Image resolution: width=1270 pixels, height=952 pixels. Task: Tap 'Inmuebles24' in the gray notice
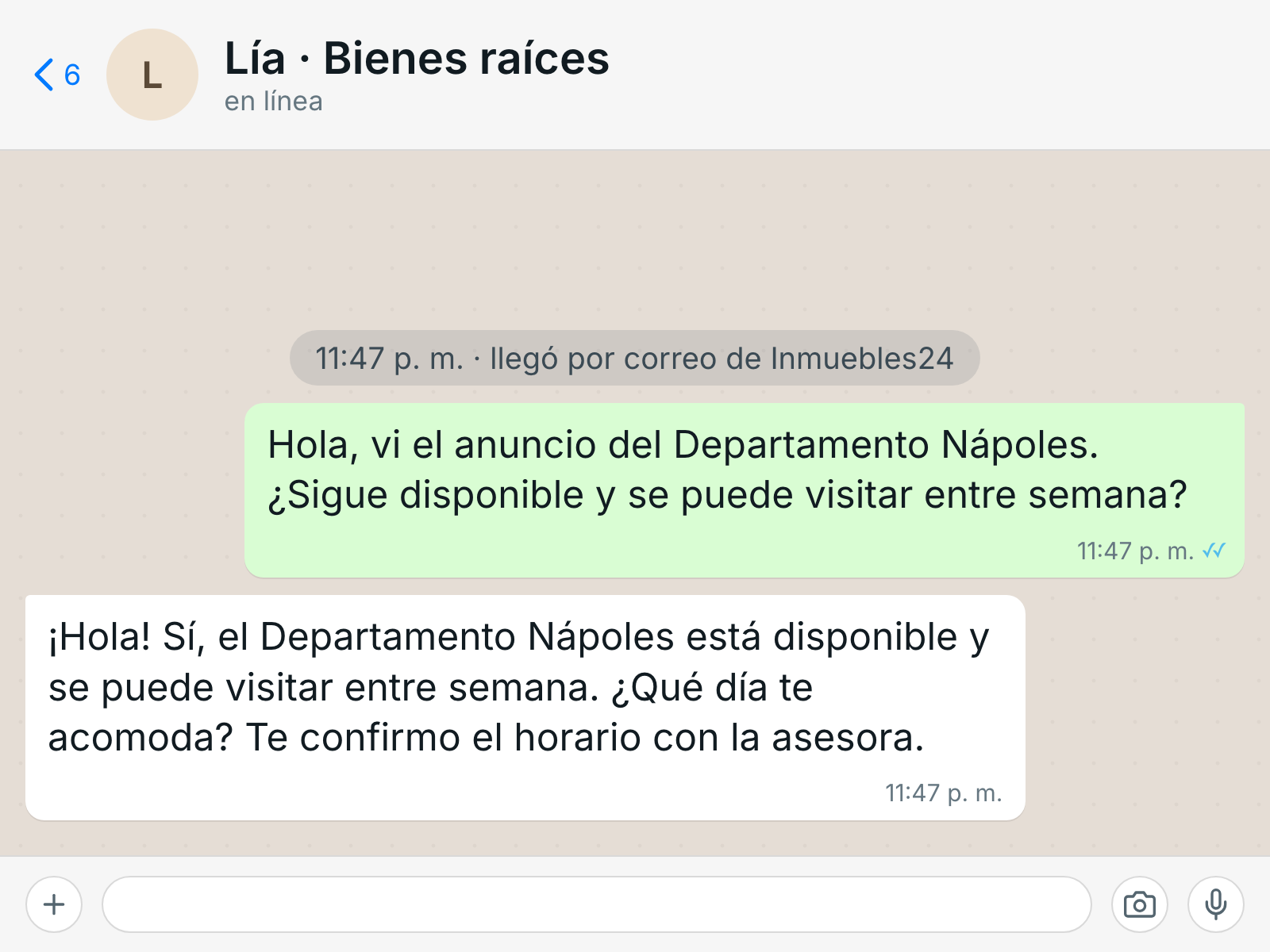862,359
